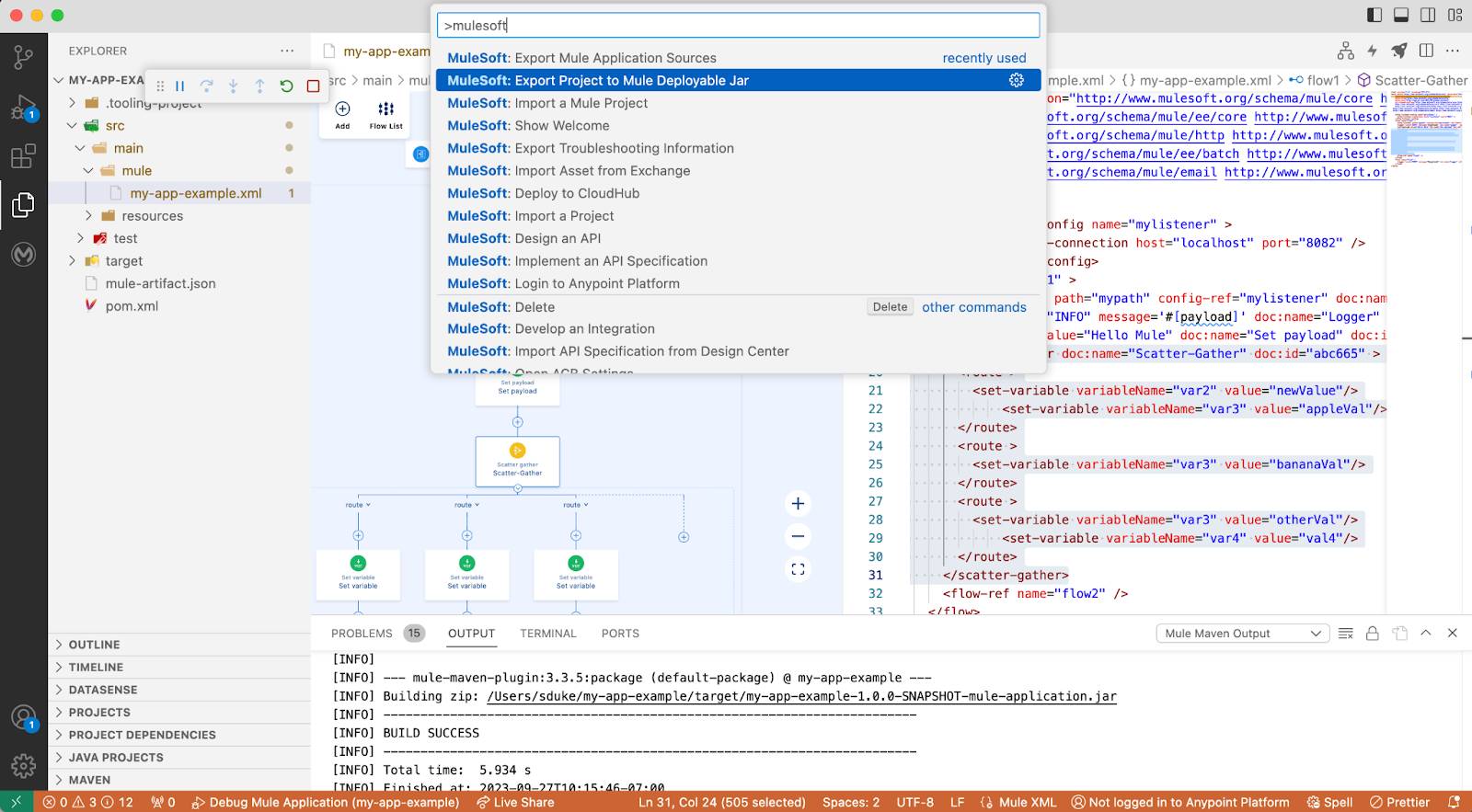Restart the debug session
The width and height of the screenshot is (1472, 812).
coord(287,86)
